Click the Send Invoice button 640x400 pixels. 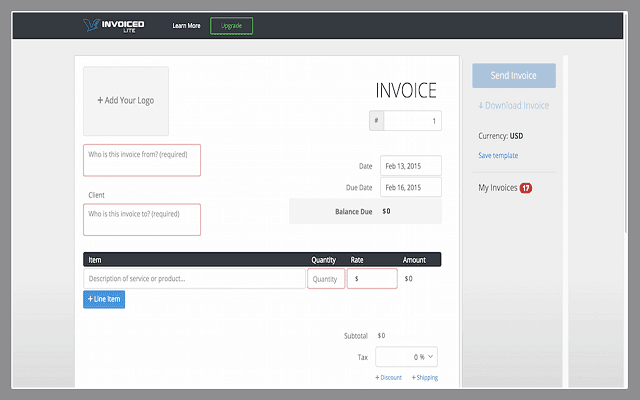[513, 76]
